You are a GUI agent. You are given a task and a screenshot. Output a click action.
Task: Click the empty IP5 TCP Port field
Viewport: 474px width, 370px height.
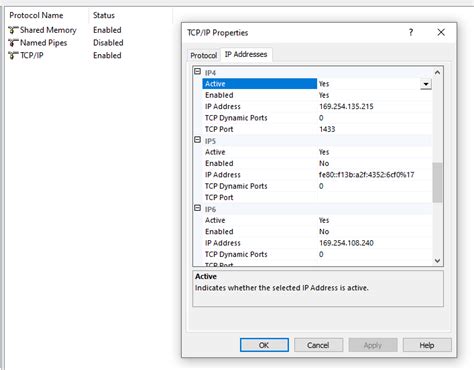coord(375,197)
